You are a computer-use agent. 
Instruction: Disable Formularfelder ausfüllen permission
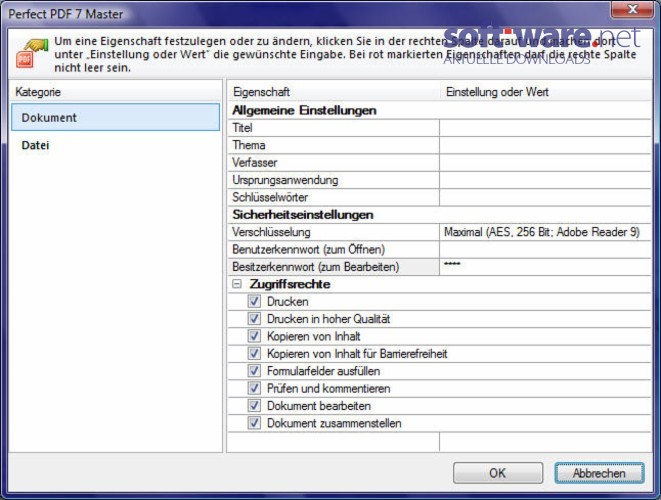tap(254, 371)
